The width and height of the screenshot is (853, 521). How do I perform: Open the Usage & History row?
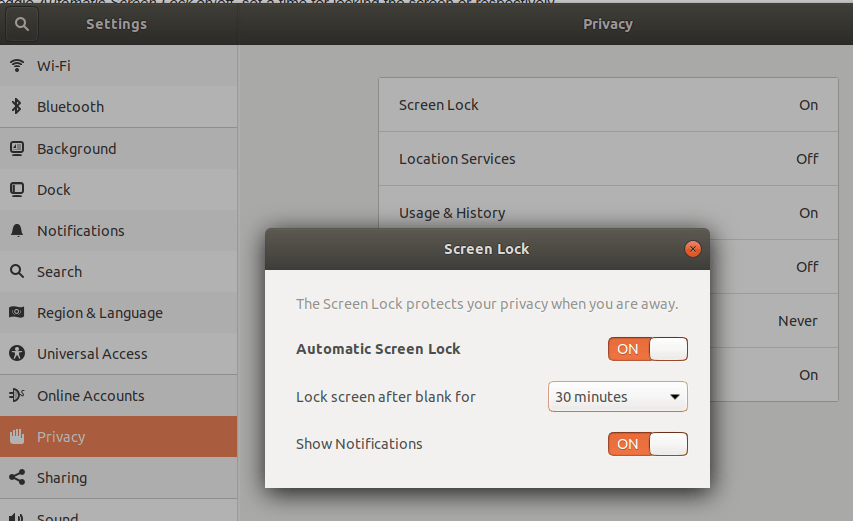[607, 213]
